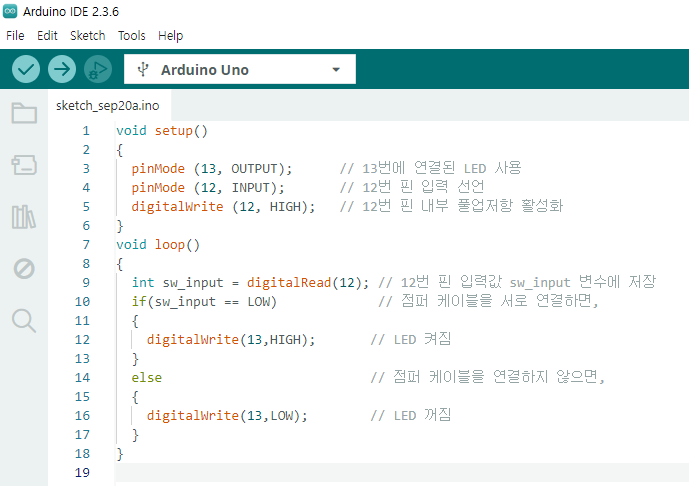Click the comment on line 5
This screenshot has height=486, width=689.
coord(451,207)
